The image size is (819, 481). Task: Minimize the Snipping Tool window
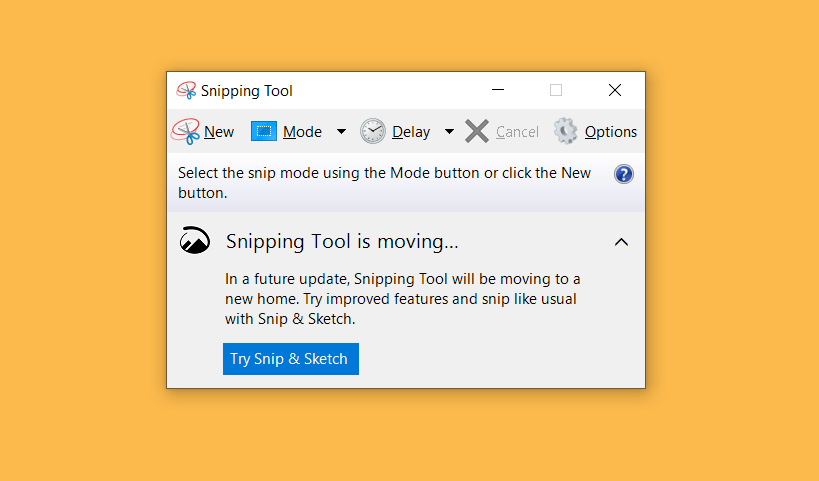pyautogui.click(x=498, y=90)
